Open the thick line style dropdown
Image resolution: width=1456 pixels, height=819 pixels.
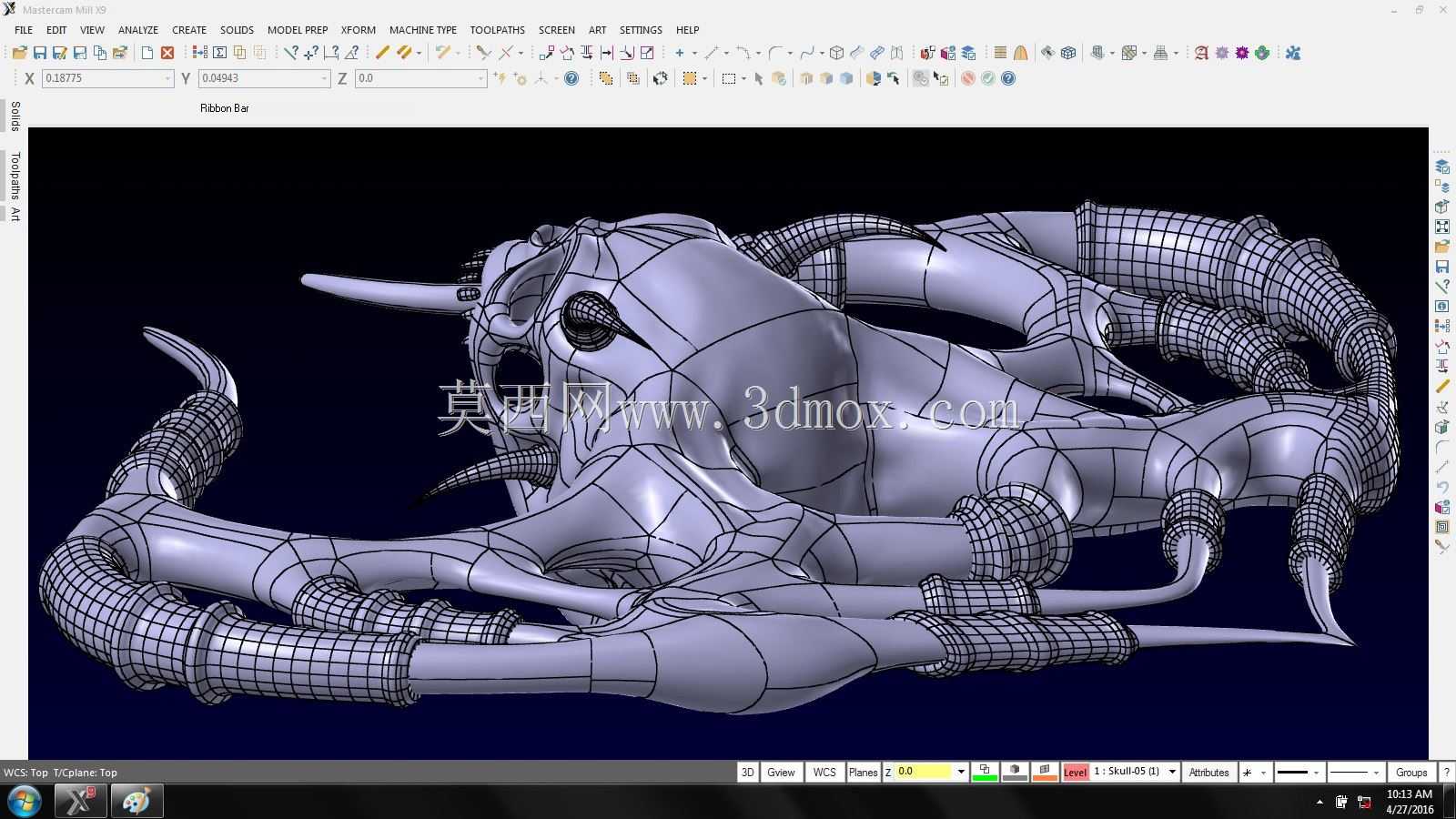click(x=1316, y=773)
